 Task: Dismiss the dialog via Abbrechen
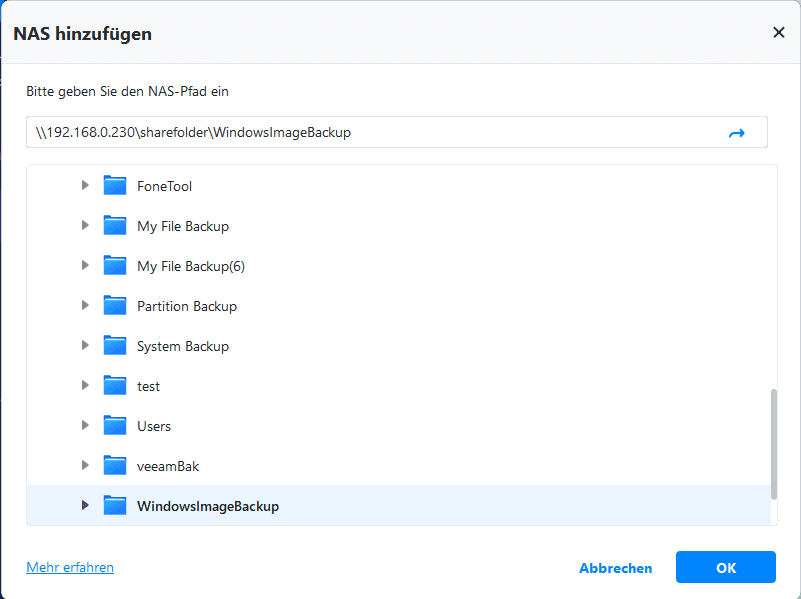[615, 567]
